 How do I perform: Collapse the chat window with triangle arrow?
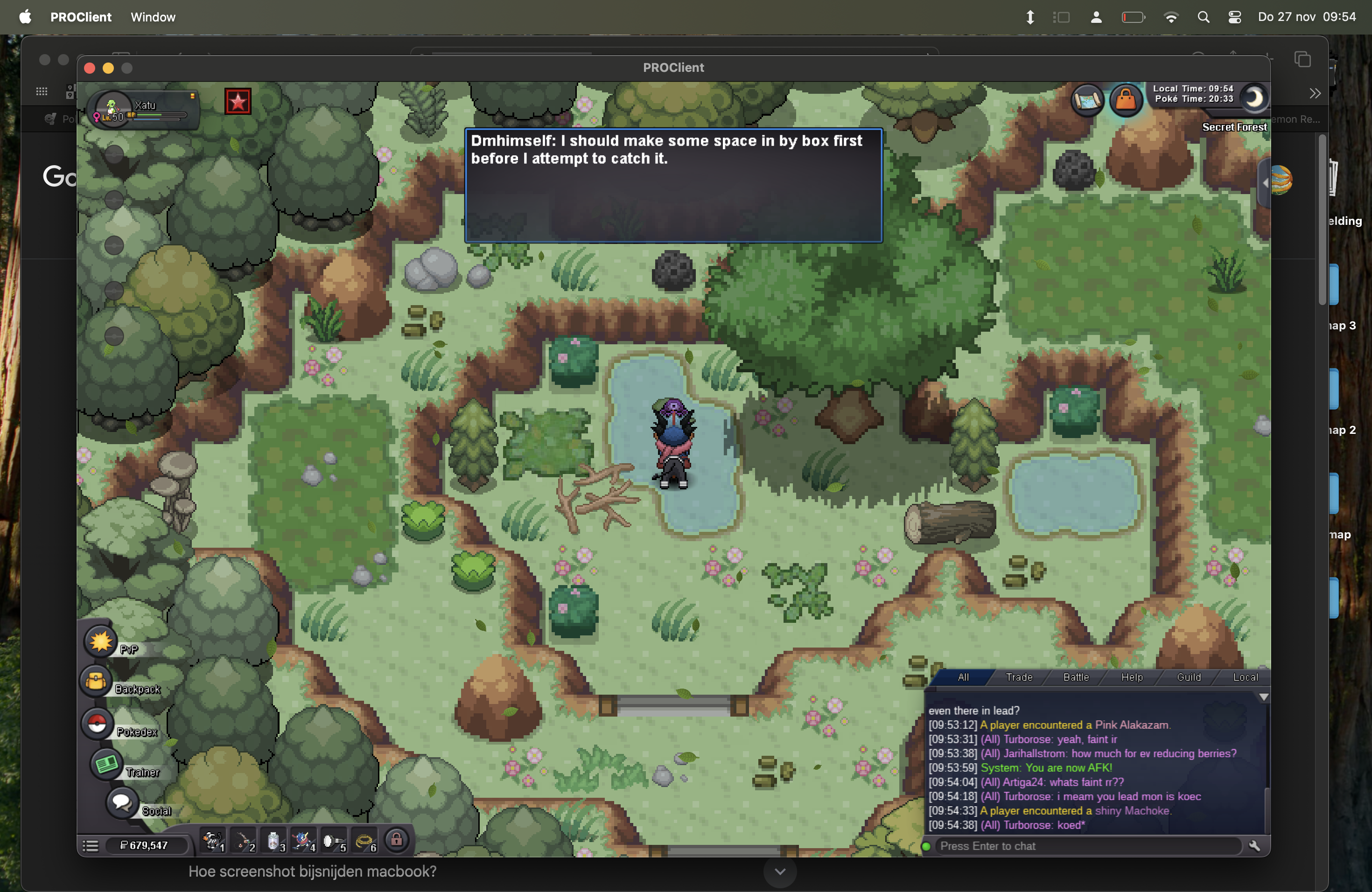click(1263, 697)
